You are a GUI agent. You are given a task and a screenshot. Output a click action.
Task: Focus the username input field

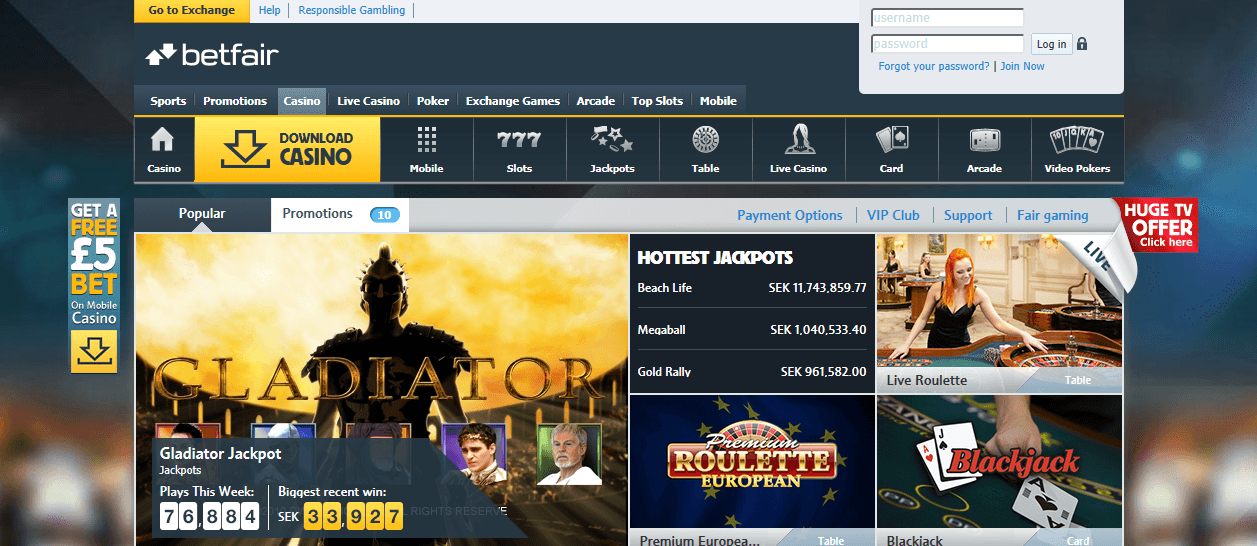tap(947, 18)
